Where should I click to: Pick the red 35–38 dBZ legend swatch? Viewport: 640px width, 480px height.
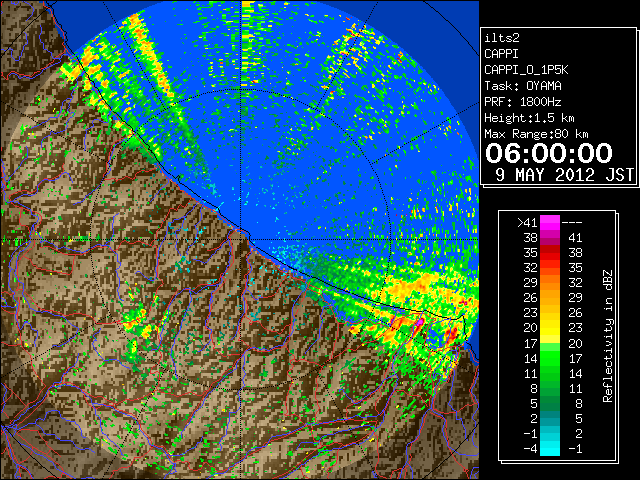550,253
